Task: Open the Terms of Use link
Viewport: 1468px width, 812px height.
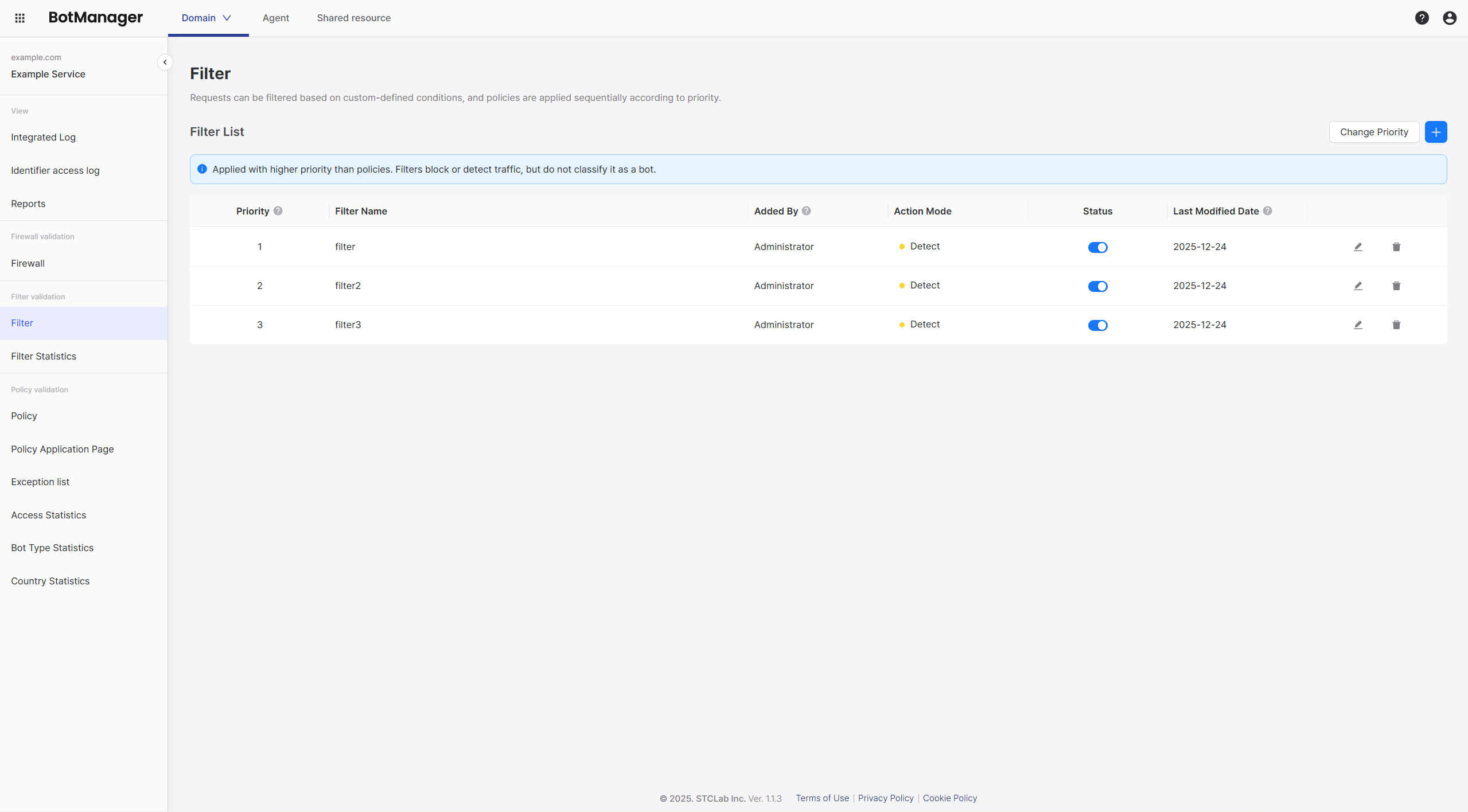Action: (822, 798)
